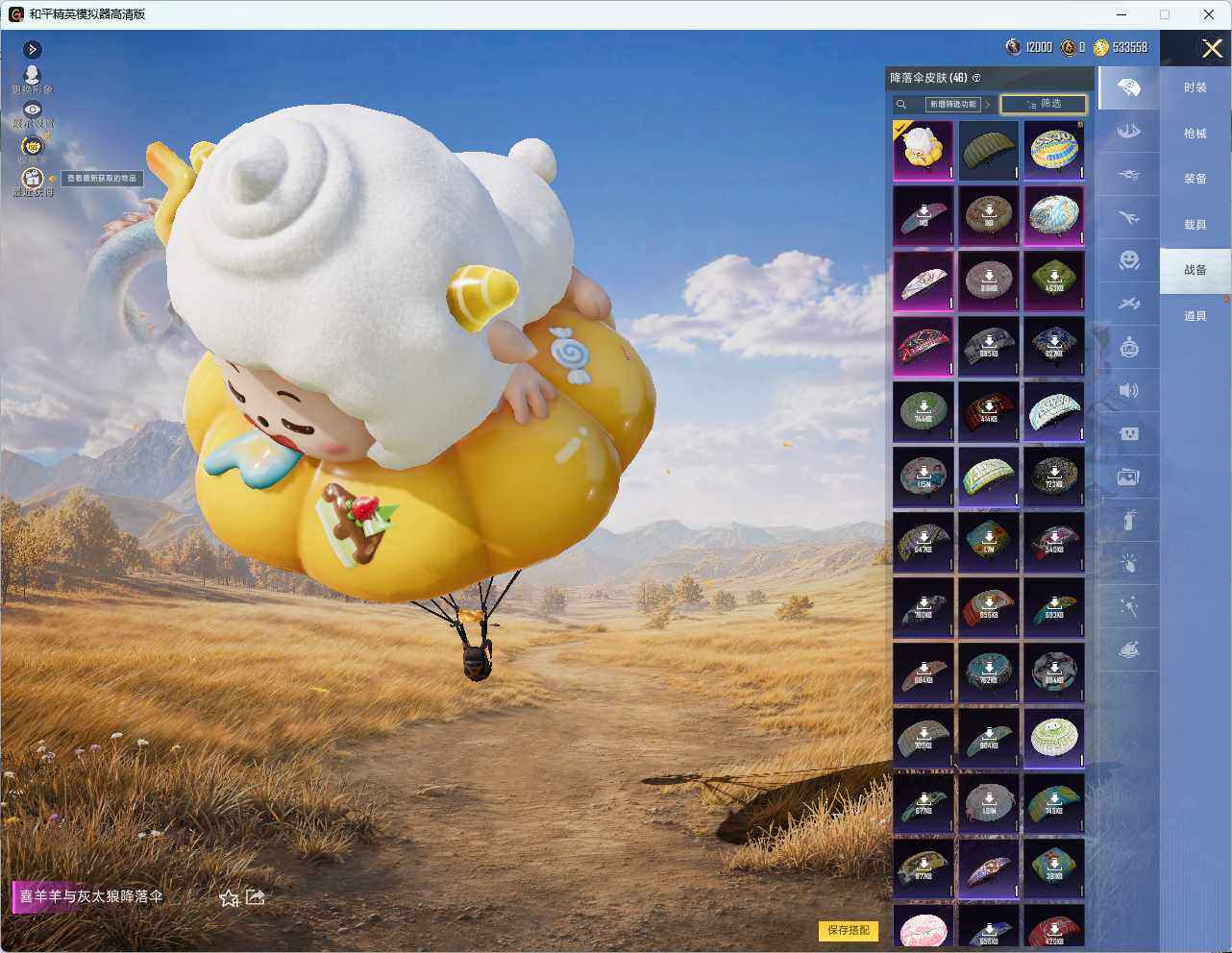This screenshot has height=953, width=1232.
Task: Select the magic wand category icon
Action: point(1128,607)
